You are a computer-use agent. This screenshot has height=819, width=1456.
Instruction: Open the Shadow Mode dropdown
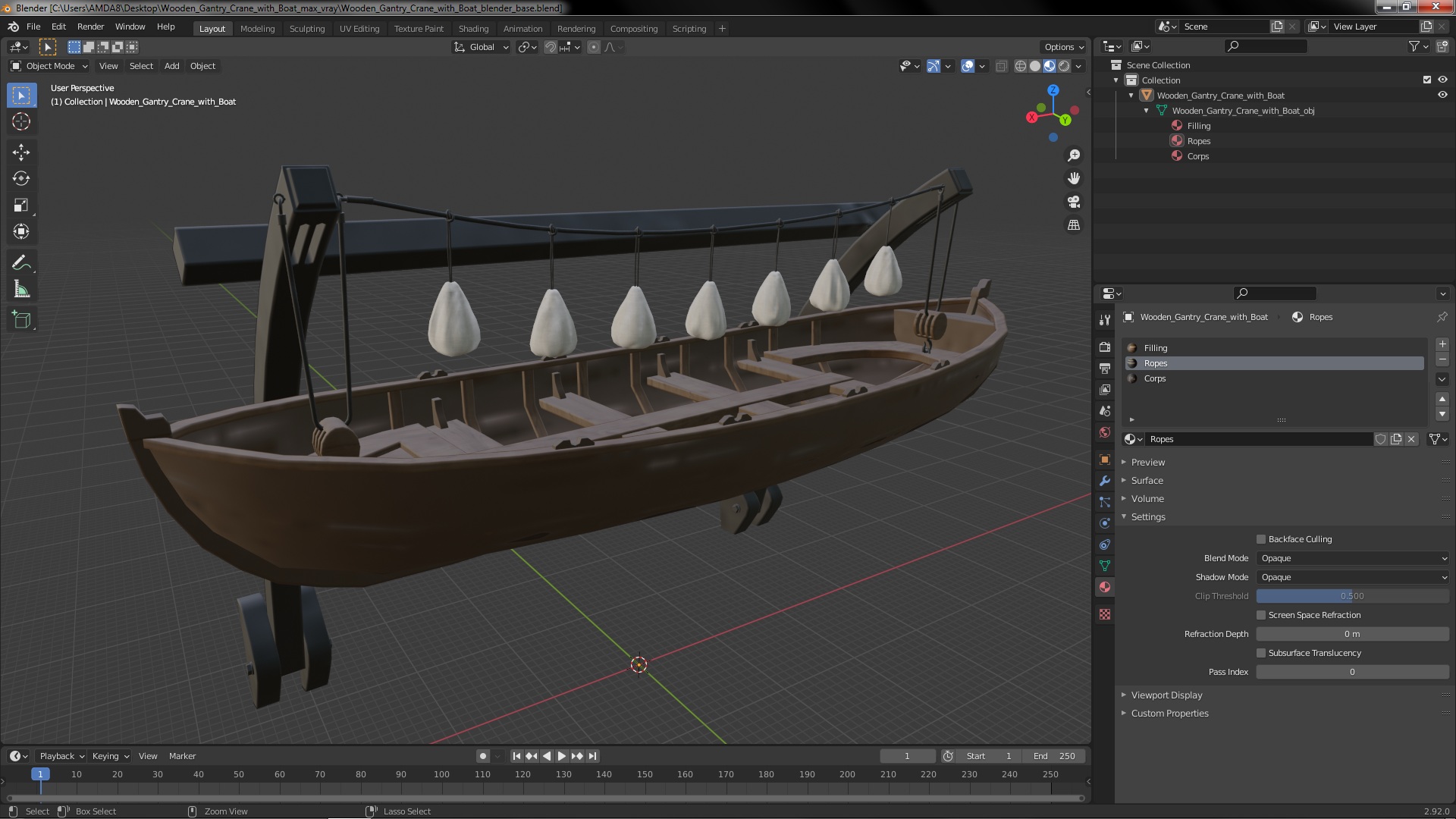(x=1353, y=577)
